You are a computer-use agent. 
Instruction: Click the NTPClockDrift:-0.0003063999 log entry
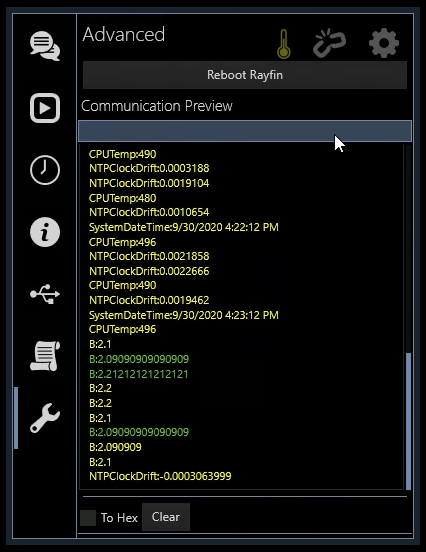pyautogui.click(x=160, y=476)
